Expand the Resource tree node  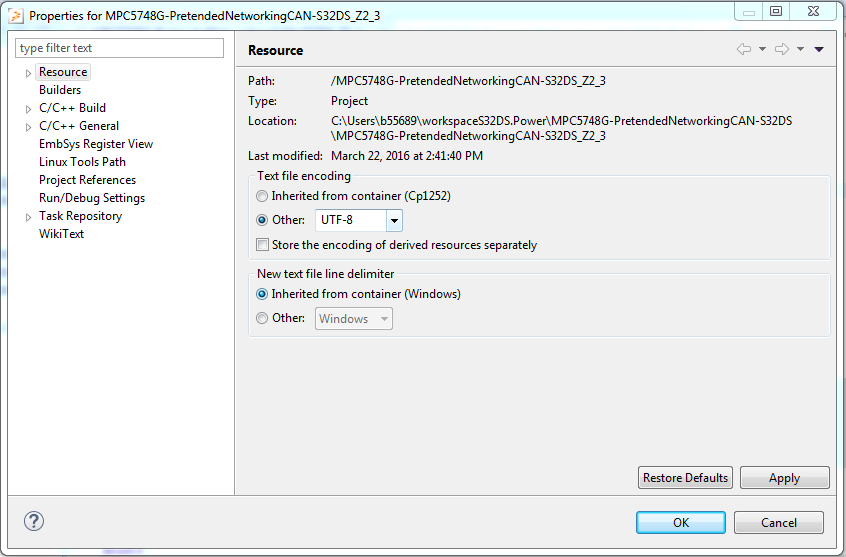point(28,73)
